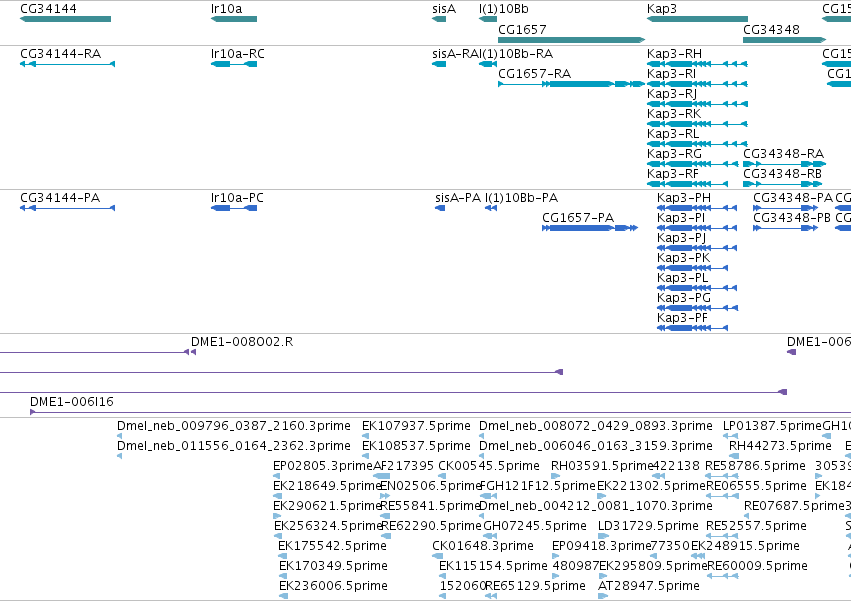851x601 pixels.
Task: Select the Ir10a gene label
Action: coord(226,9)
